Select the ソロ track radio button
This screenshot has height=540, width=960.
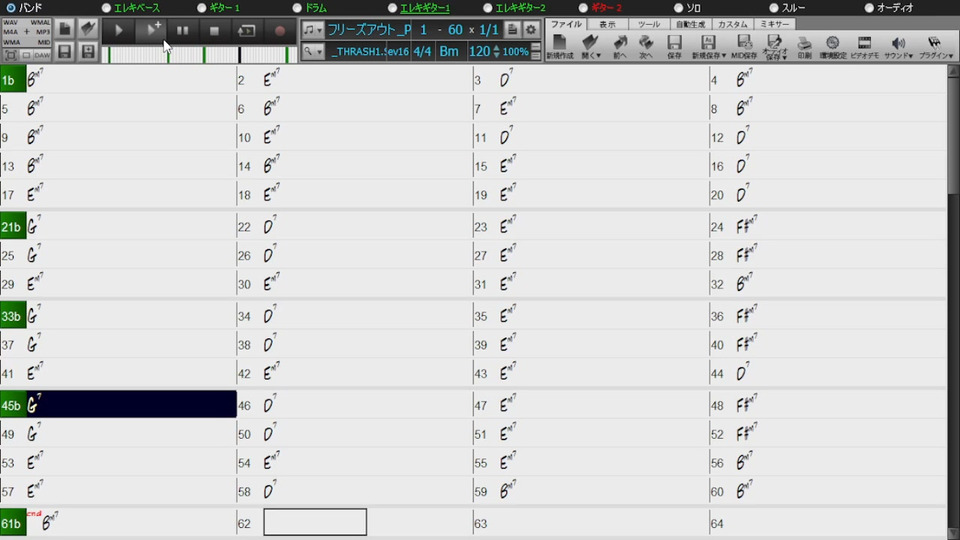coord(678,8)
